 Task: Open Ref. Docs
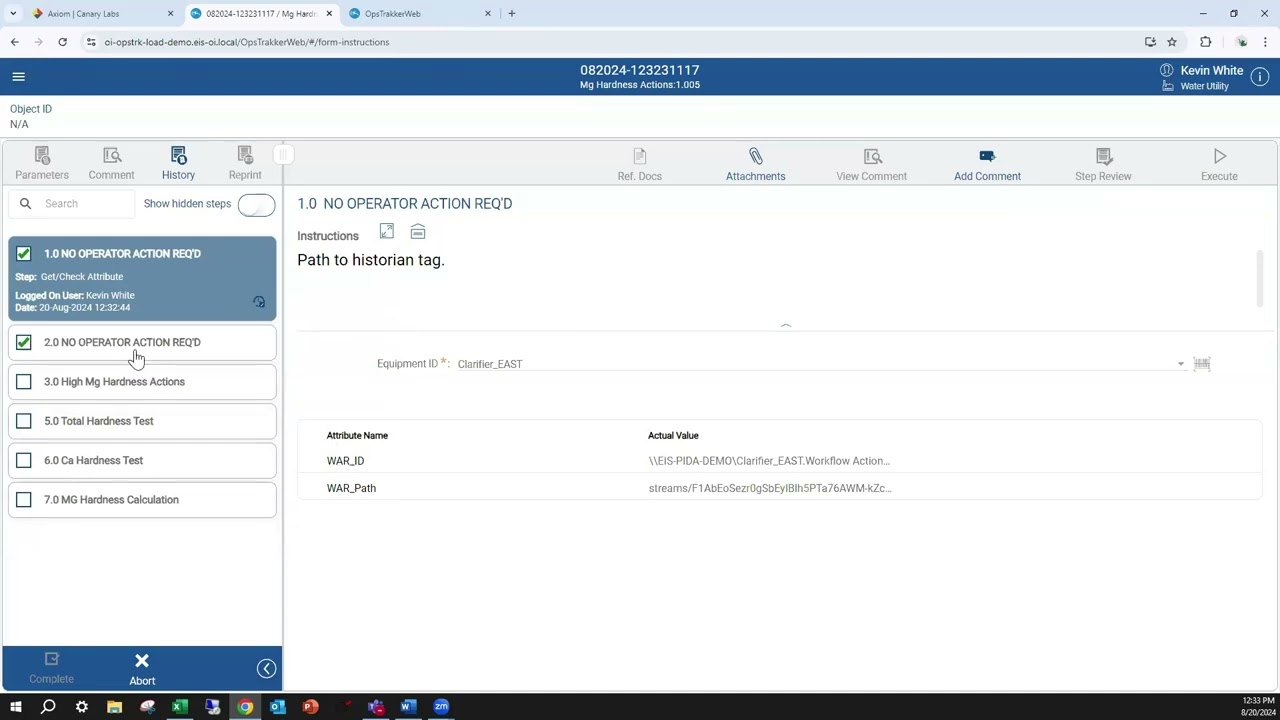[x=639, y=165]
